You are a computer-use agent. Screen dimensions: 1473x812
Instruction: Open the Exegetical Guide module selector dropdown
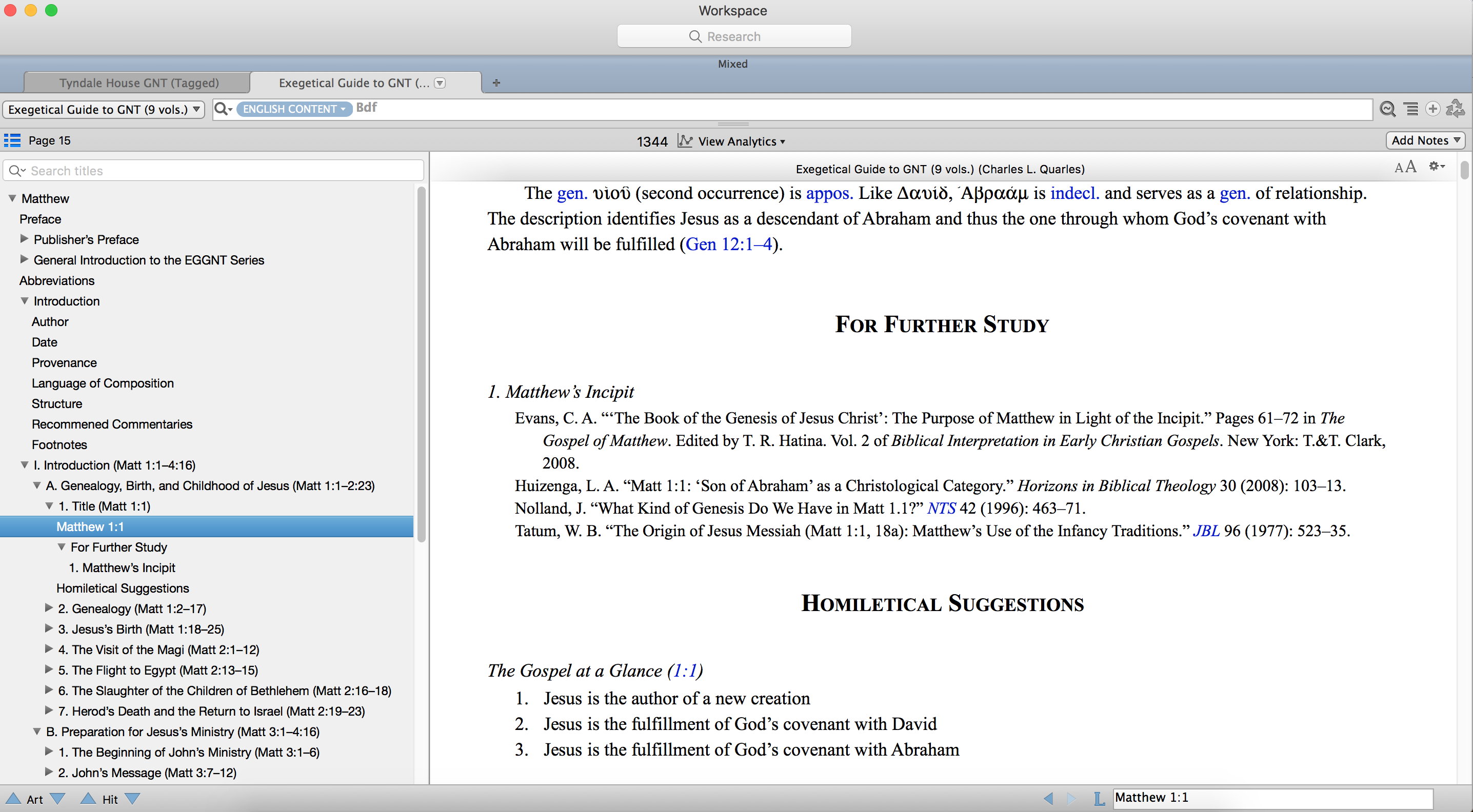pyautogui.click(x=104, y=109)
